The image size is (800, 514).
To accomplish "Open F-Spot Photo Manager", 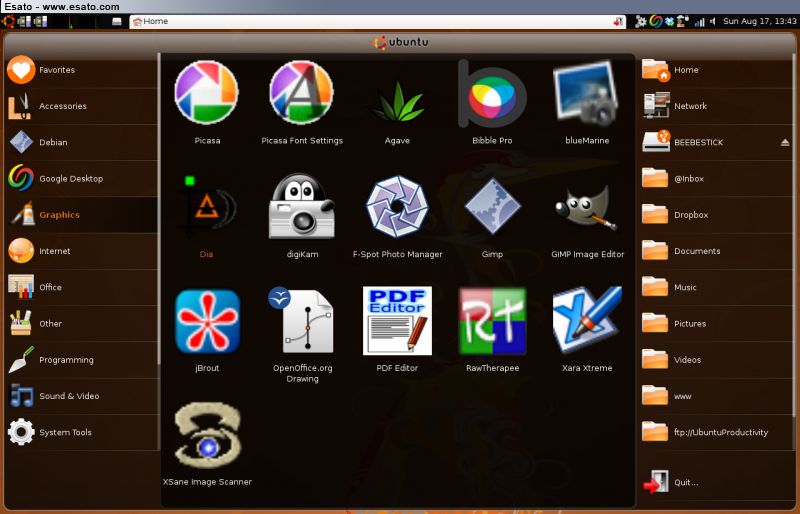I will point(397,216).
